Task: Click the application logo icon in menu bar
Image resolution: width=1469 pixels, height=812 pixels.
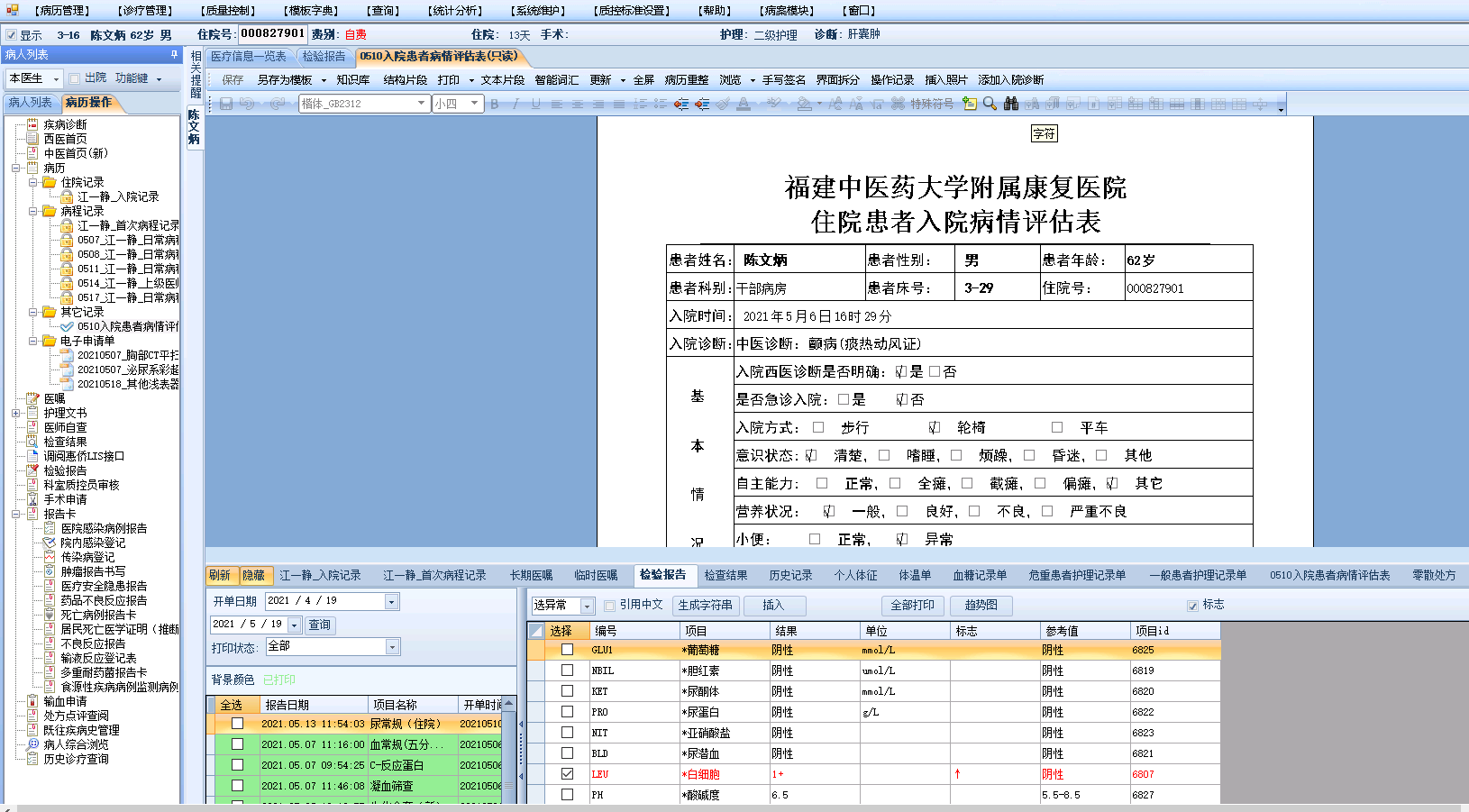Action: (x=12, y=10)
